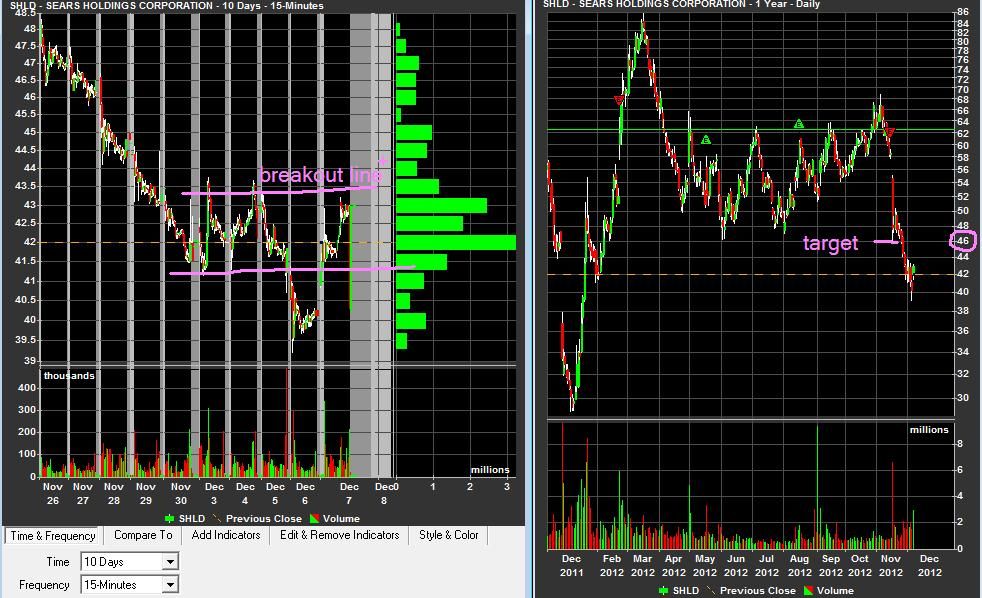This screenshot has height=598, width=982.
Task: Click the 'breakout line' annotation text
Action: pyautogui.click(x=320, y=175)
